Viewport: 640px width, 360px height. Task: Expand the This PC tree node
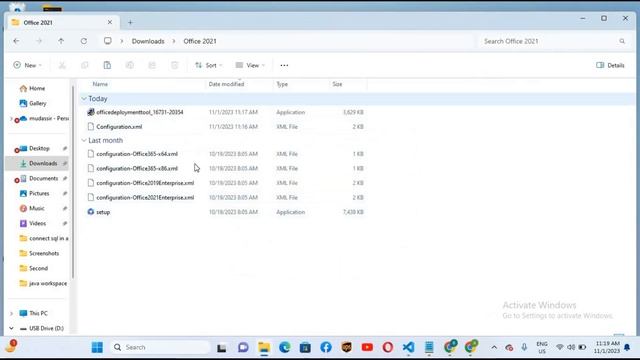[x=11, y=313]
